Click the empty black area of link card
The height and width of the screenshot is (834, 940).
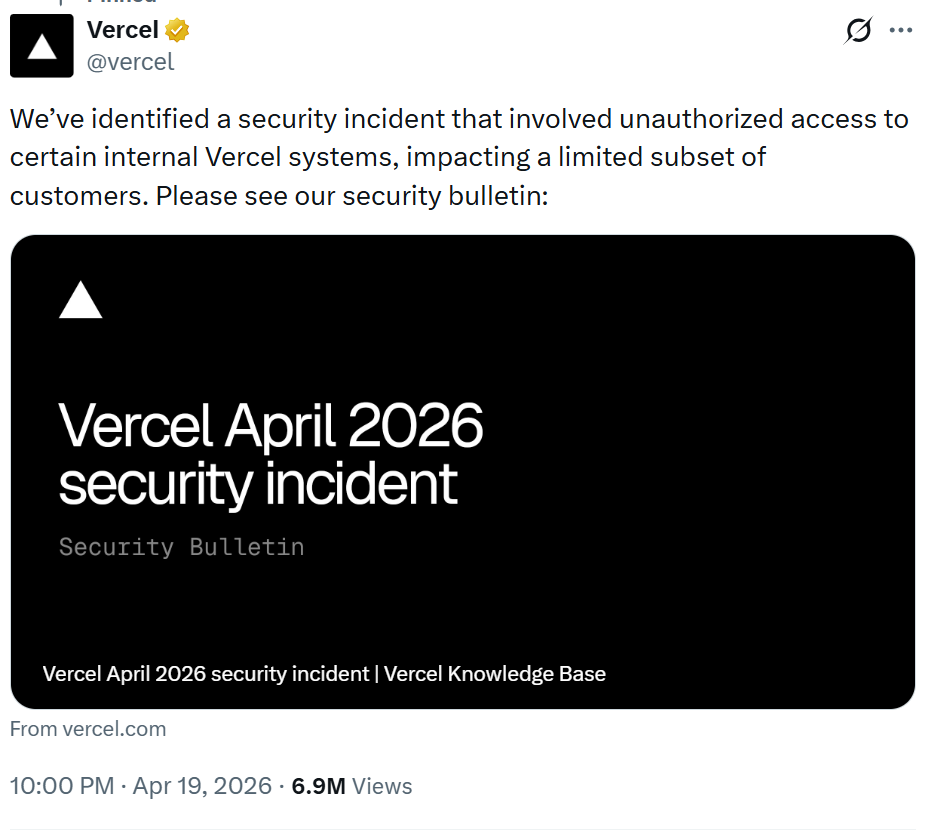[x=700, y=450]
